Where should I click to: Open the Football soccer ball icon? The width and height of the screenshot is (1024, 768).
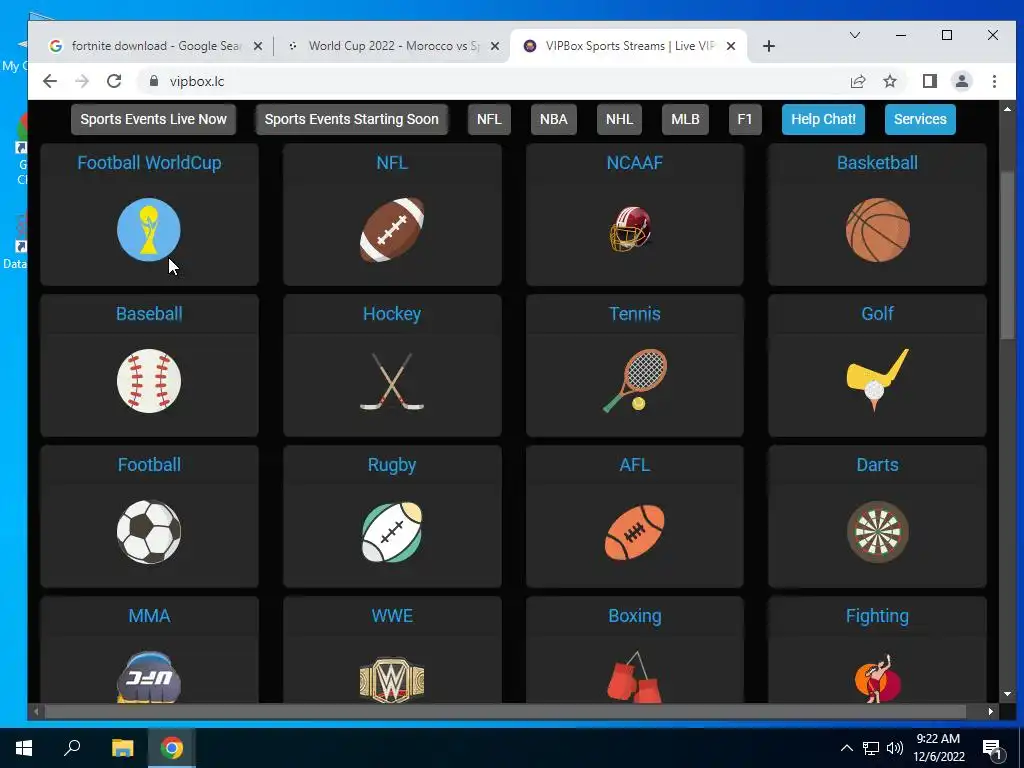[x=149, y=532]
